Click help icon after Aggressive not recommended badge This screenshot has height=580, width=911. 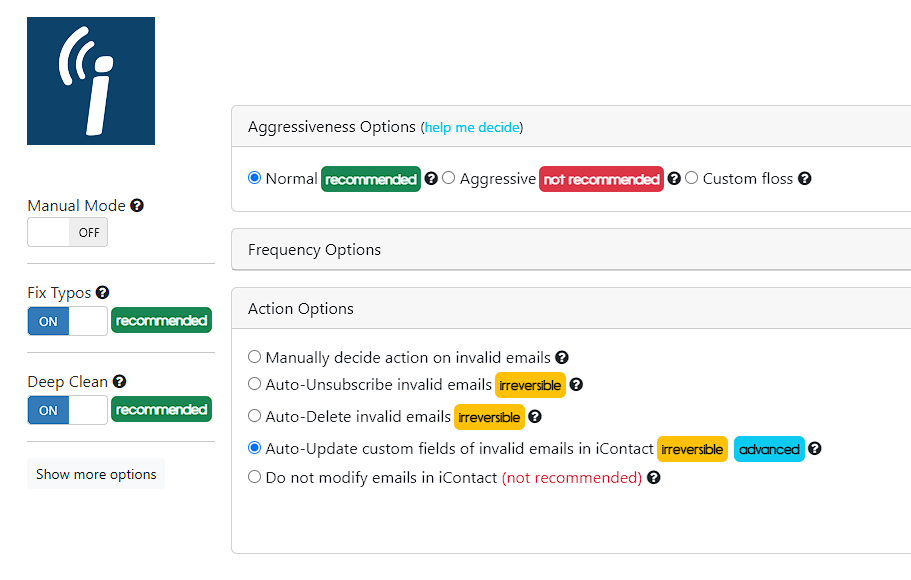pyautogui.click(x=673, y=178)
